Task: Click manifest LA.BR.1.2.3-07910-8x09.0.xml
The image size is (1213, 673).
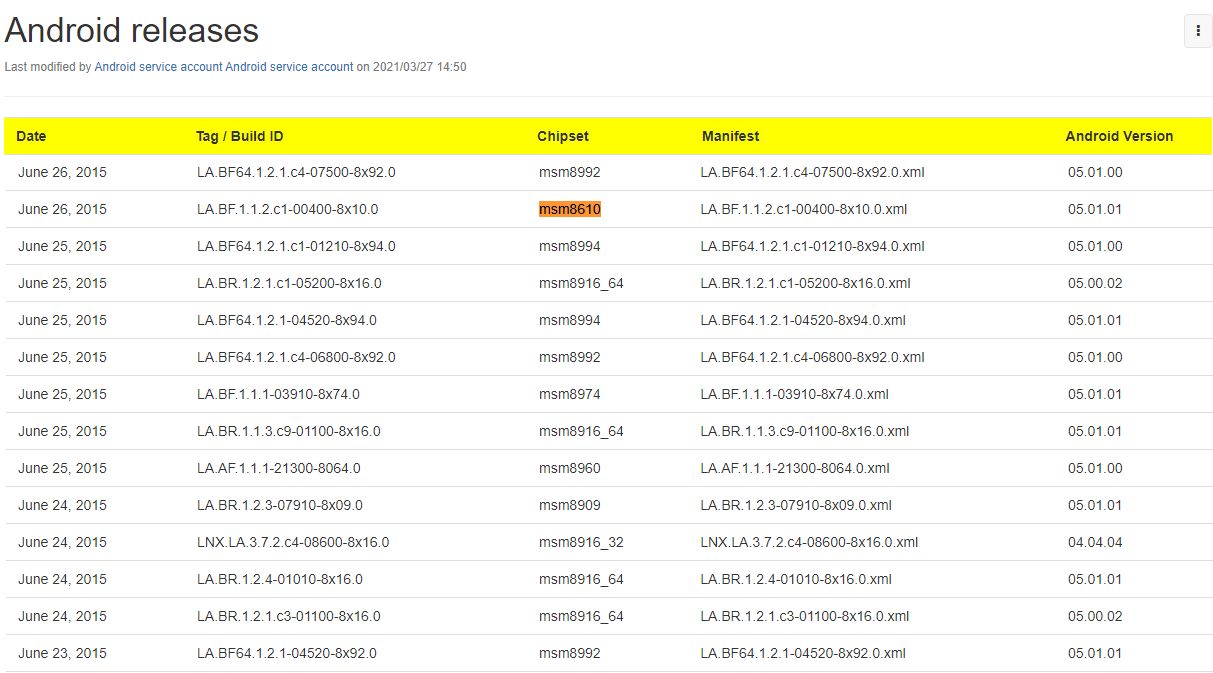Action: [796, 505]
